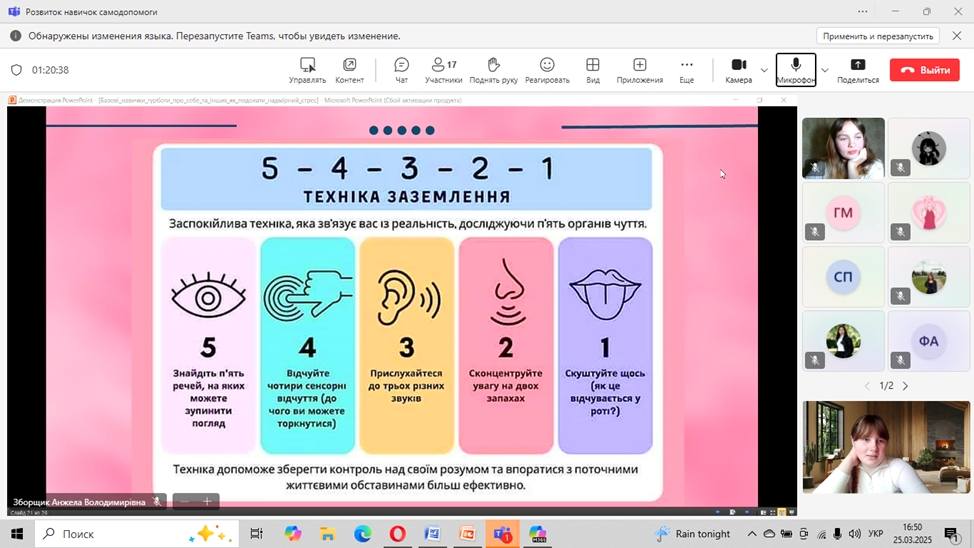Open Opera browser from the taskbar
Viewport: 974px width, 548px height.
(397, 534)
